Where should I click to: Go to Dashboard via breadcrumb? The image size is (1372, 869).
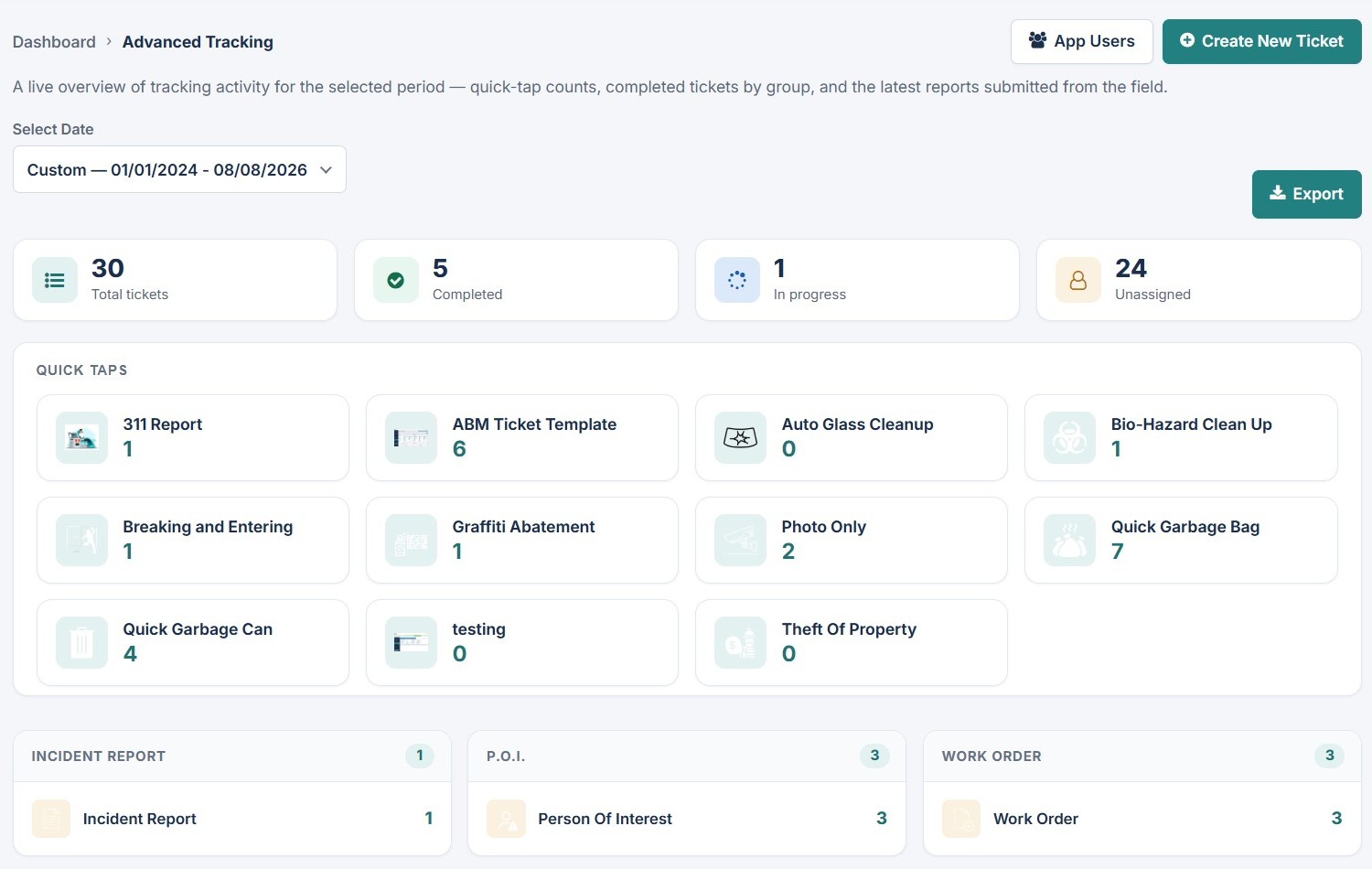click(54, 42)
